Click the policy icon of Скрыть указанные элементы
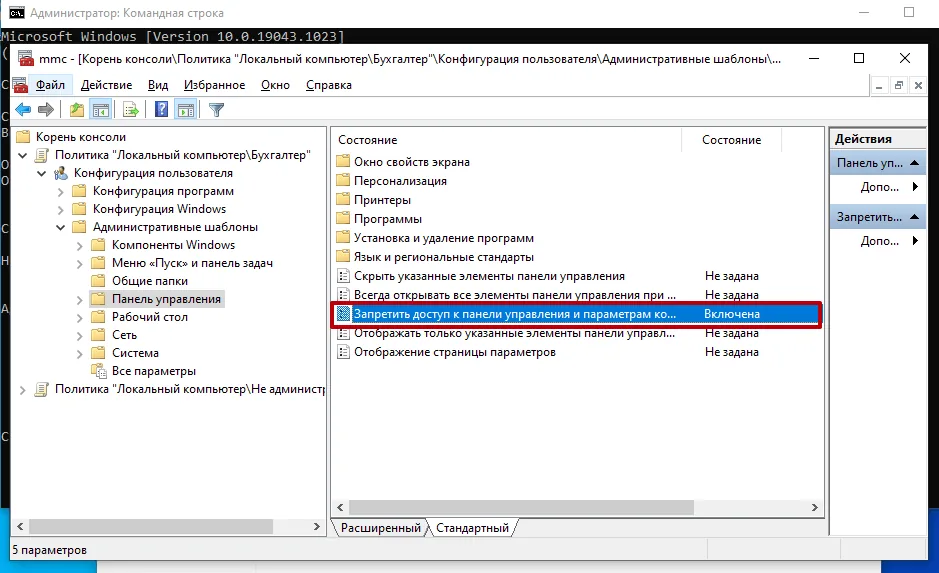The image size is (939, 573). point(343,276)
